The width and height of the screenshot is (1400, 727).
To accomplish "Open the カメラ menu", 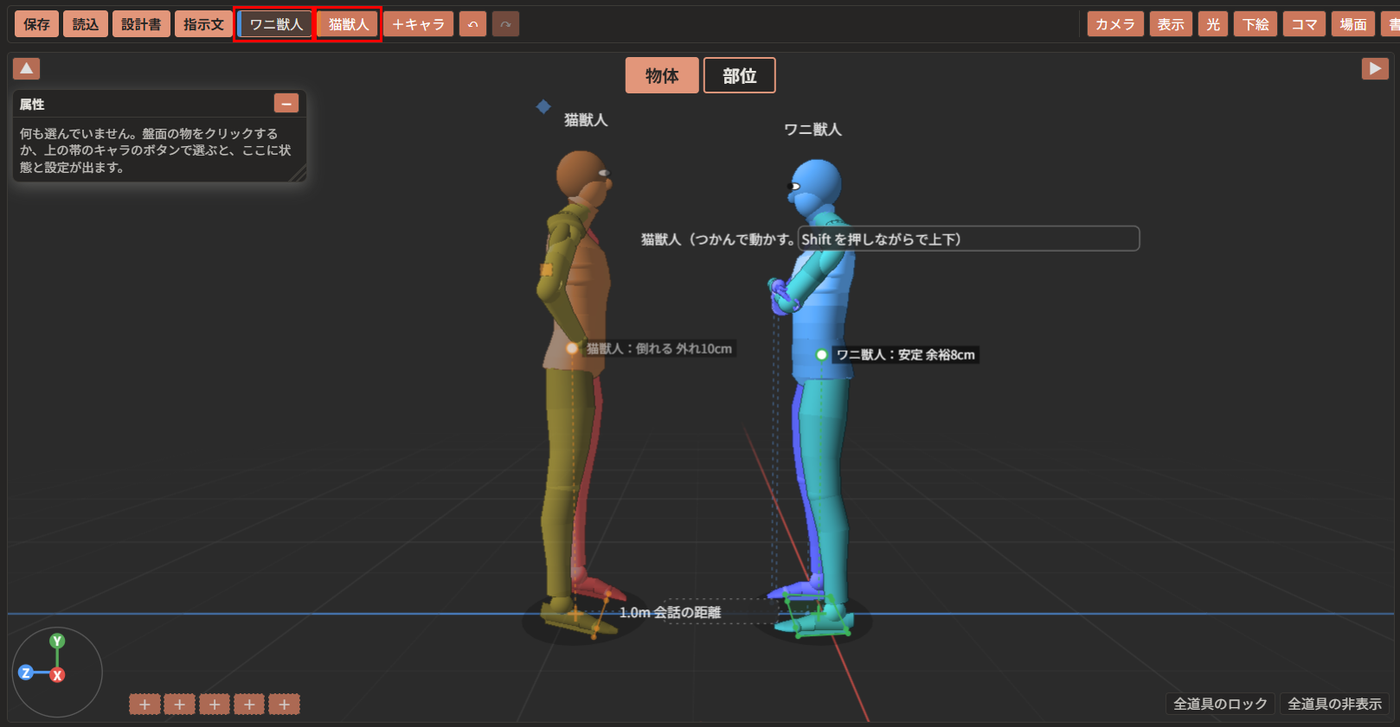I will 1115,24.
